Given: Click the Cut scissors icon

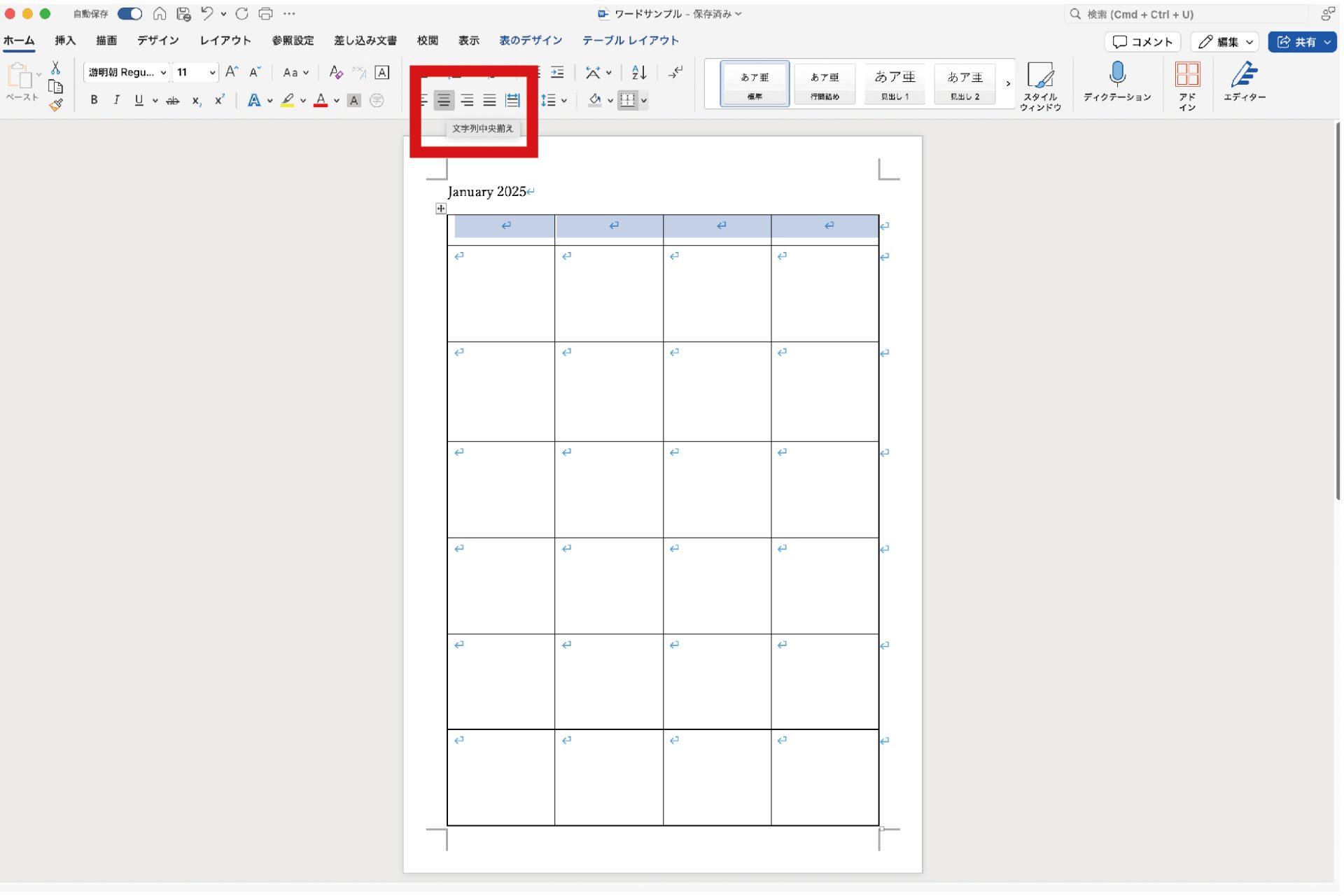Looking at the screenshot, I should coord(56,68).
